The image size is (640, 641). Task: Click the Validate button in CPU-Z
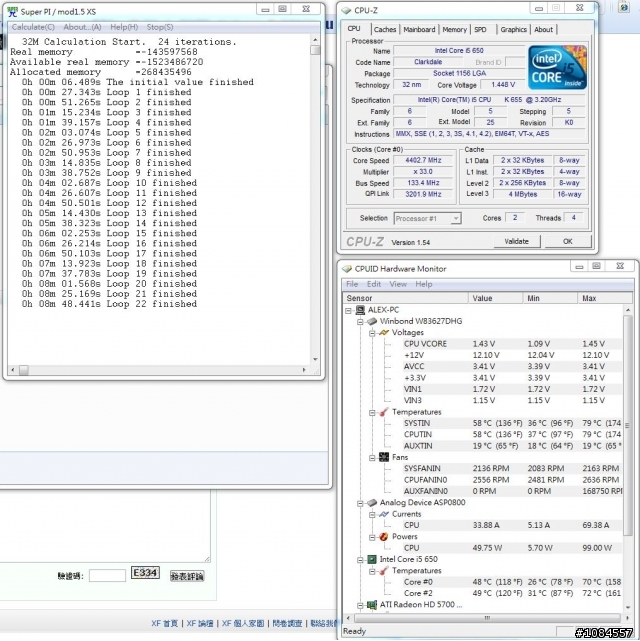click(517, 242)
